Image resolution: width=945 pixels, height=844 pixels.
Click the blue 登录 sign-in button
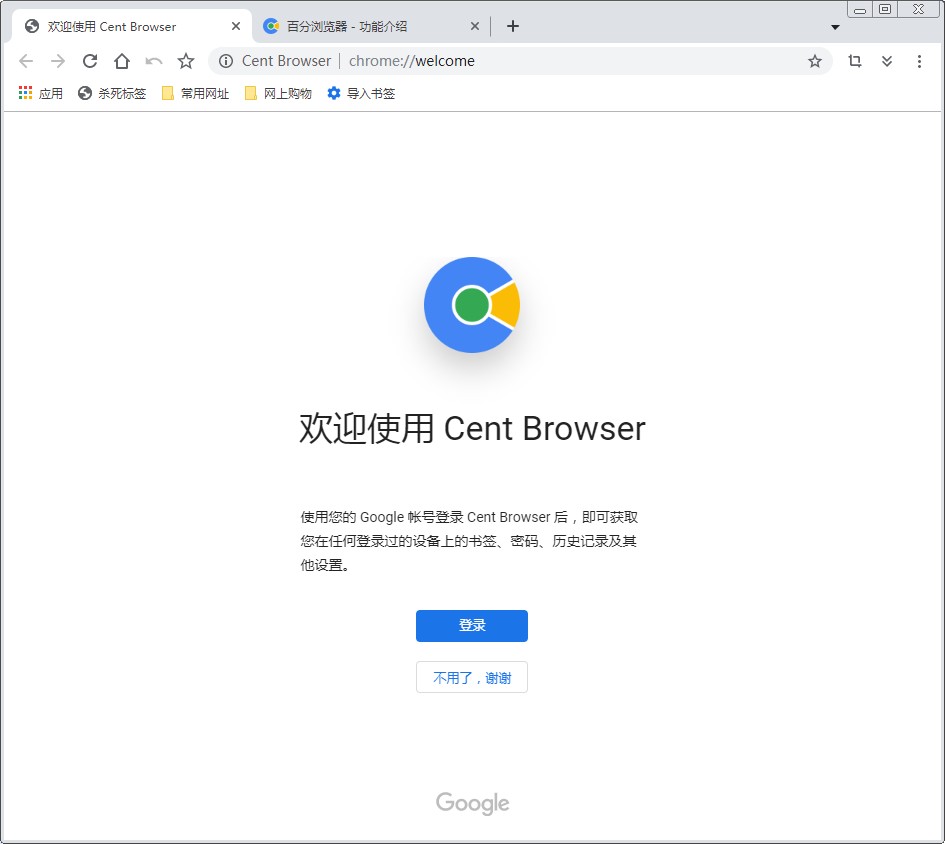[471, 625]
